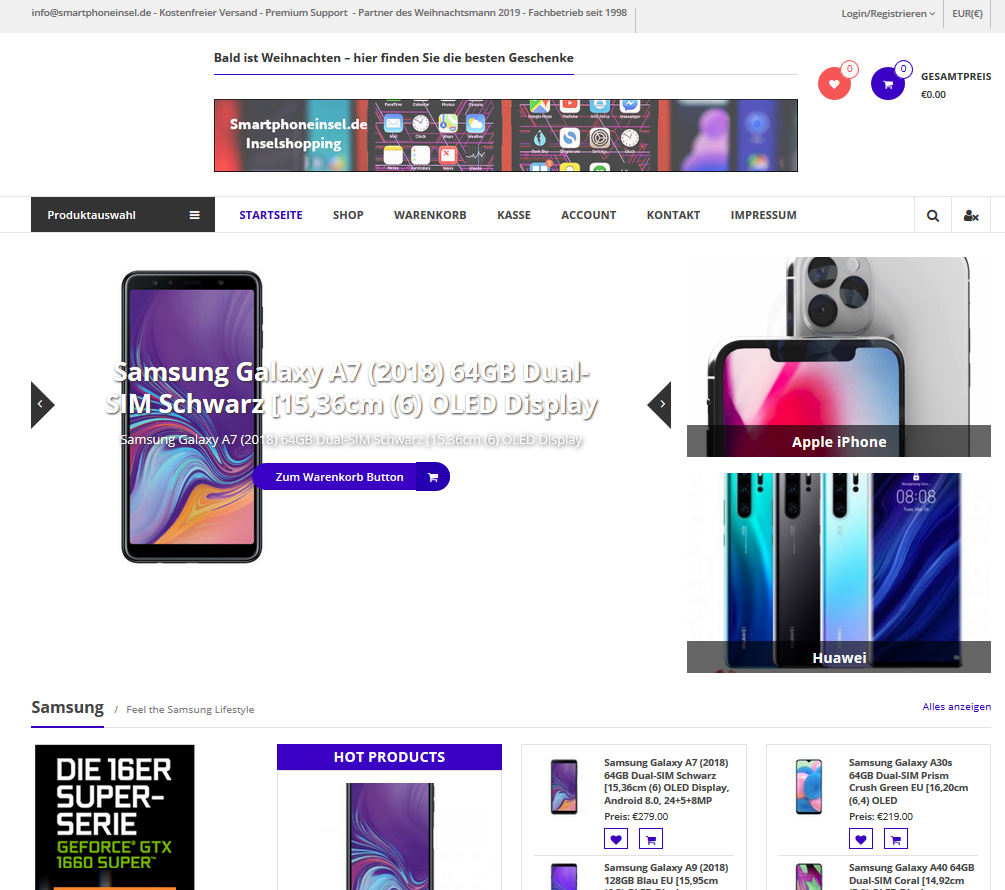Screen dimensions: 1005x890
Task: Click the hamburger icon in Produktauswahl
Action: 195,215
